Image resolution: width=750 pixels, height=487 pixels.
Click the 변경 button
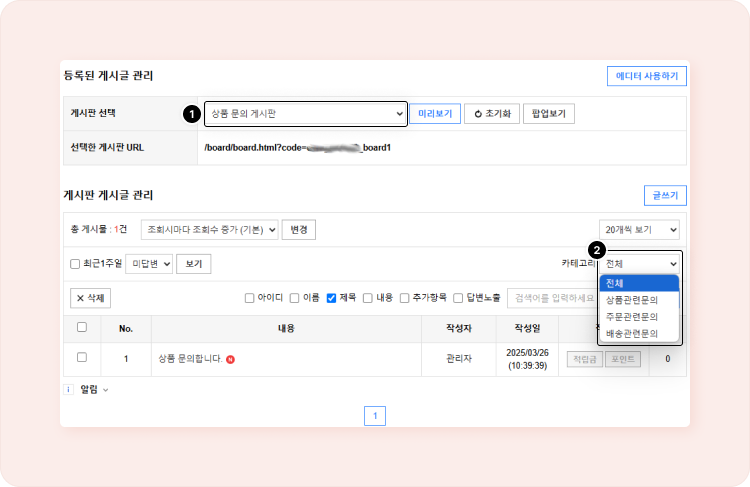click(298, 230)
